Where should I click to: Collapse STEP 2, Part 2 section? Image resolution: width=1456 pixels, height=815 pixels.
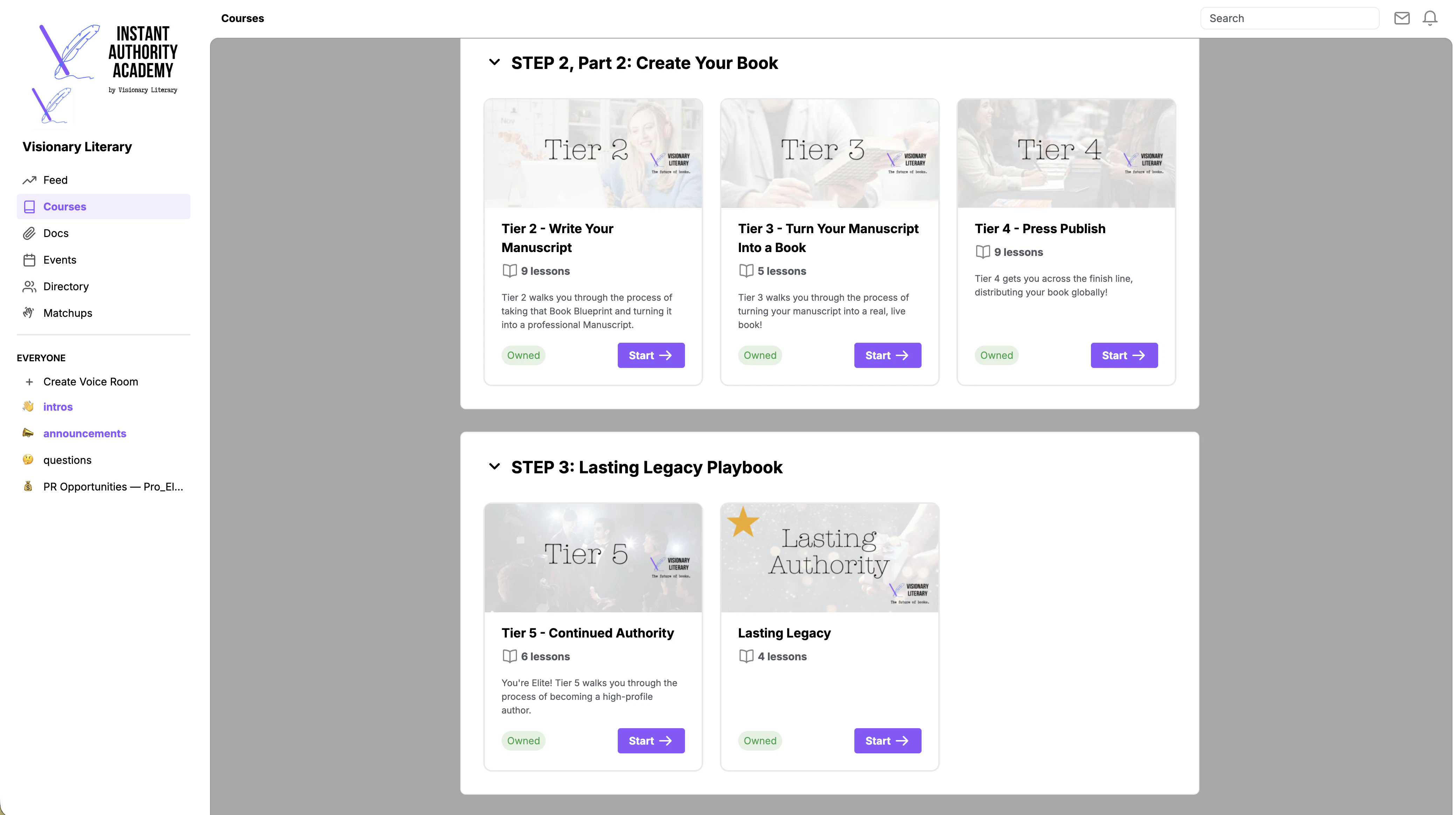tap(495, 63)
